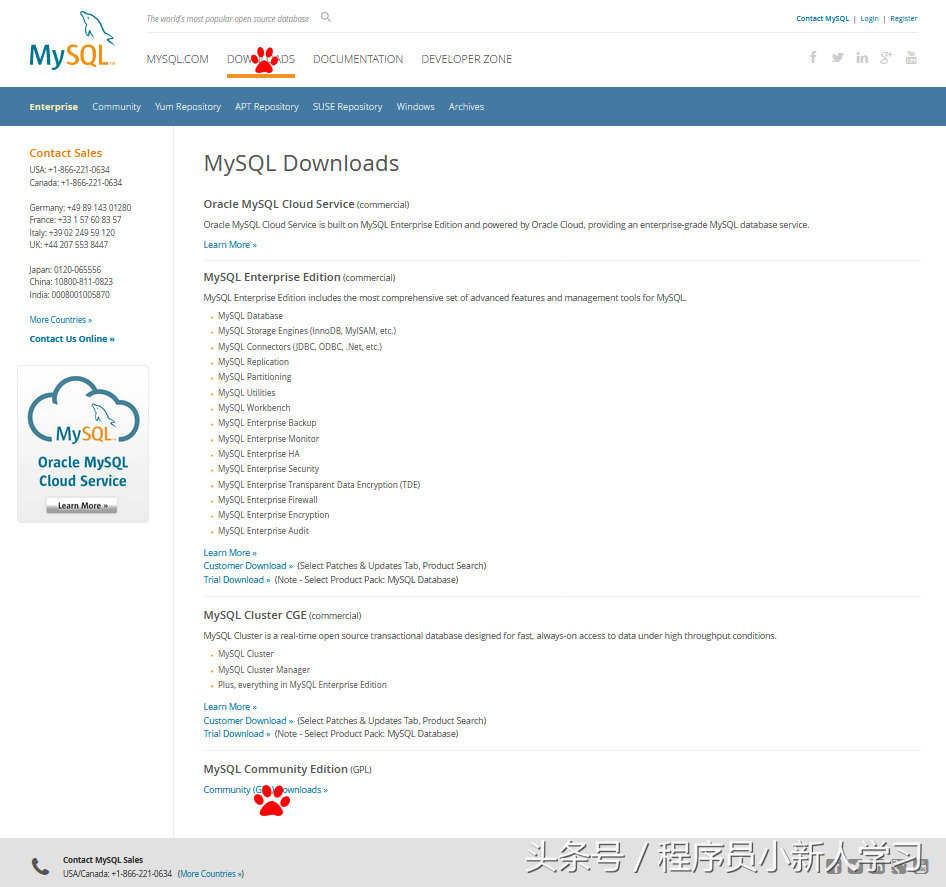
Task: Click the YouTube icon in the header
Action: 911,57
